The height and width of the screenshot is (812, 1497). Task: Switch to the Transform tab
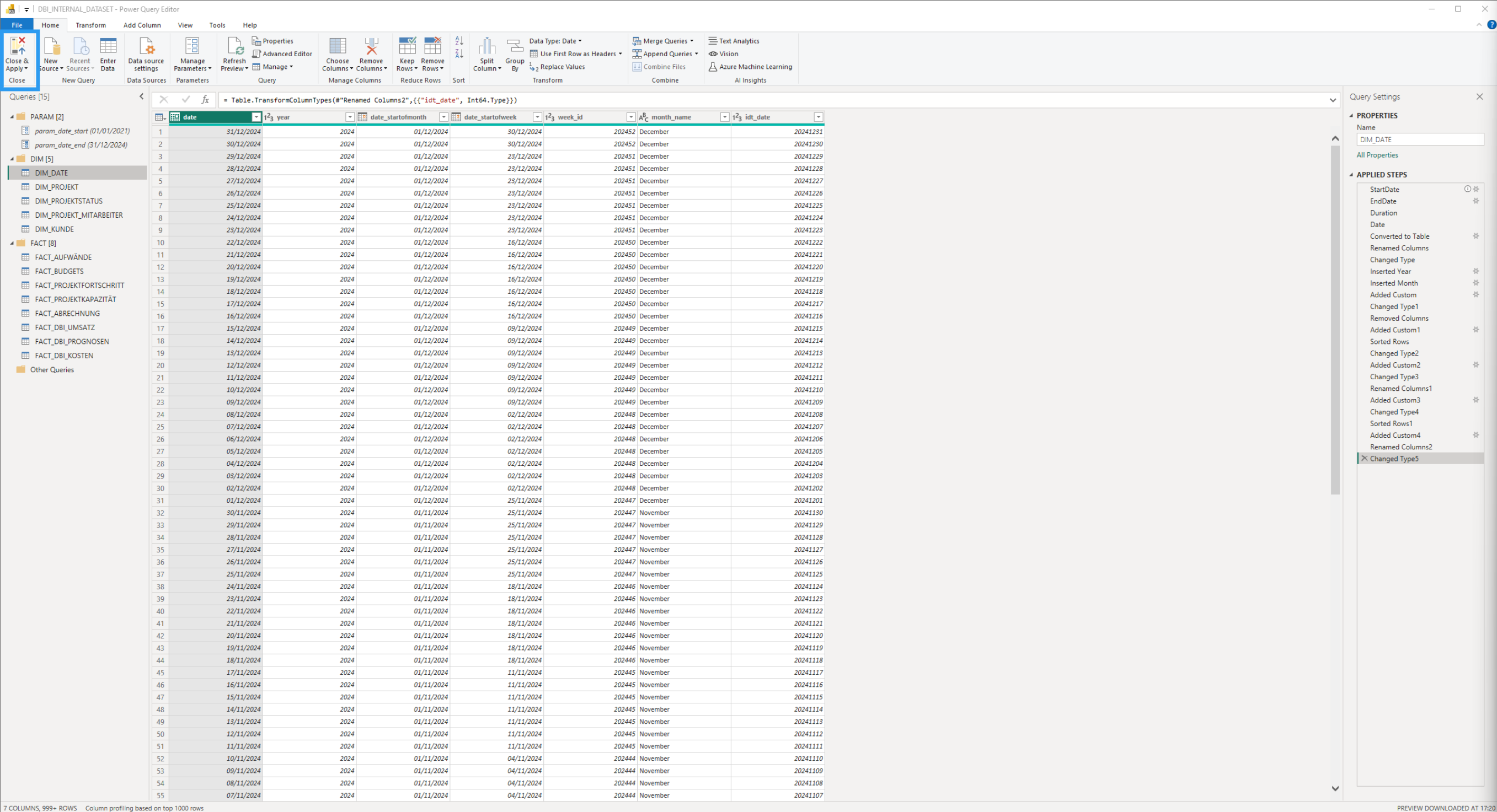tap(90, 25)
